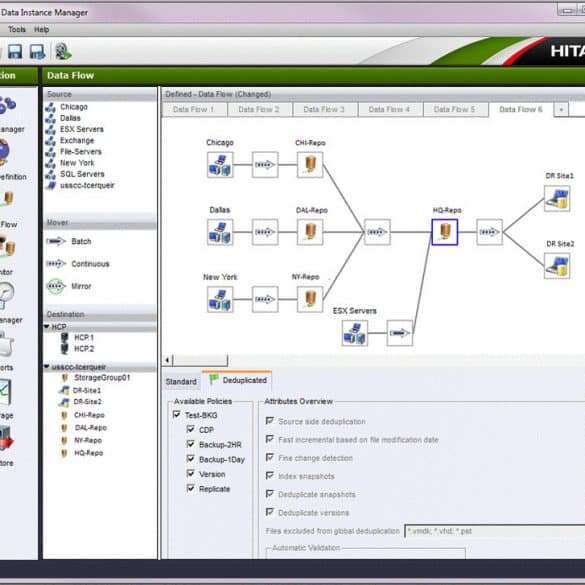Pick the Batch mover icon in Mover panel
The image size is (585, 585).
56,241
